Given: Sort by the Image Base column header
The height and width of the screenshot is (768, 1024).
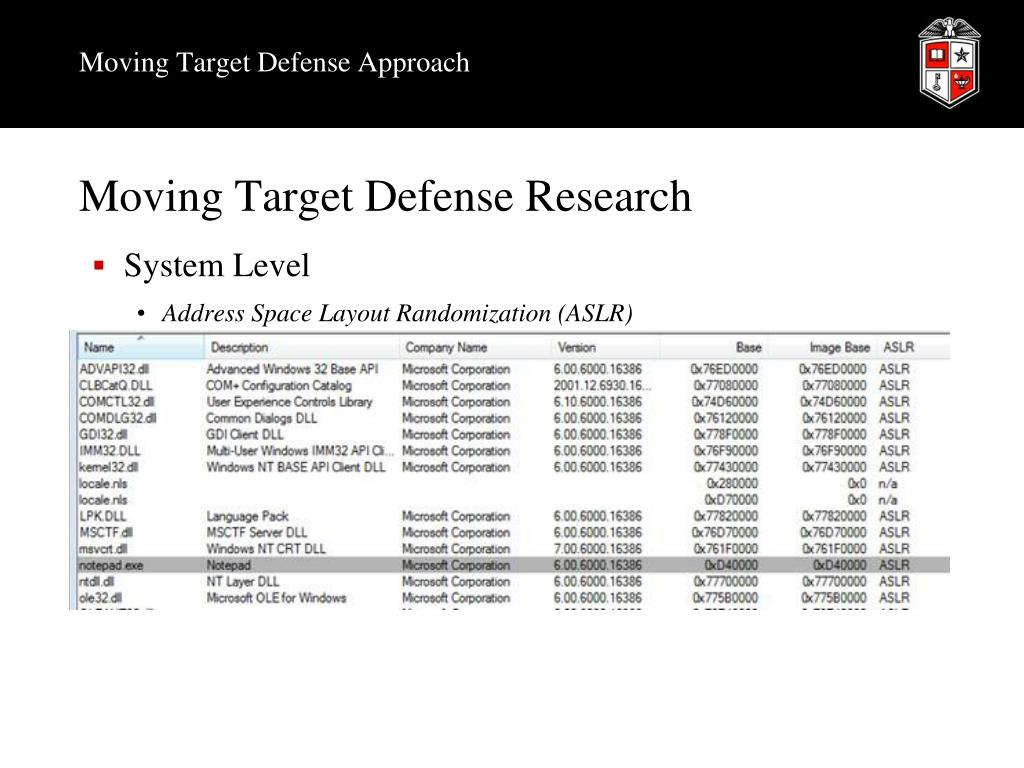Looking at the screenshot, I should point(822,347).
